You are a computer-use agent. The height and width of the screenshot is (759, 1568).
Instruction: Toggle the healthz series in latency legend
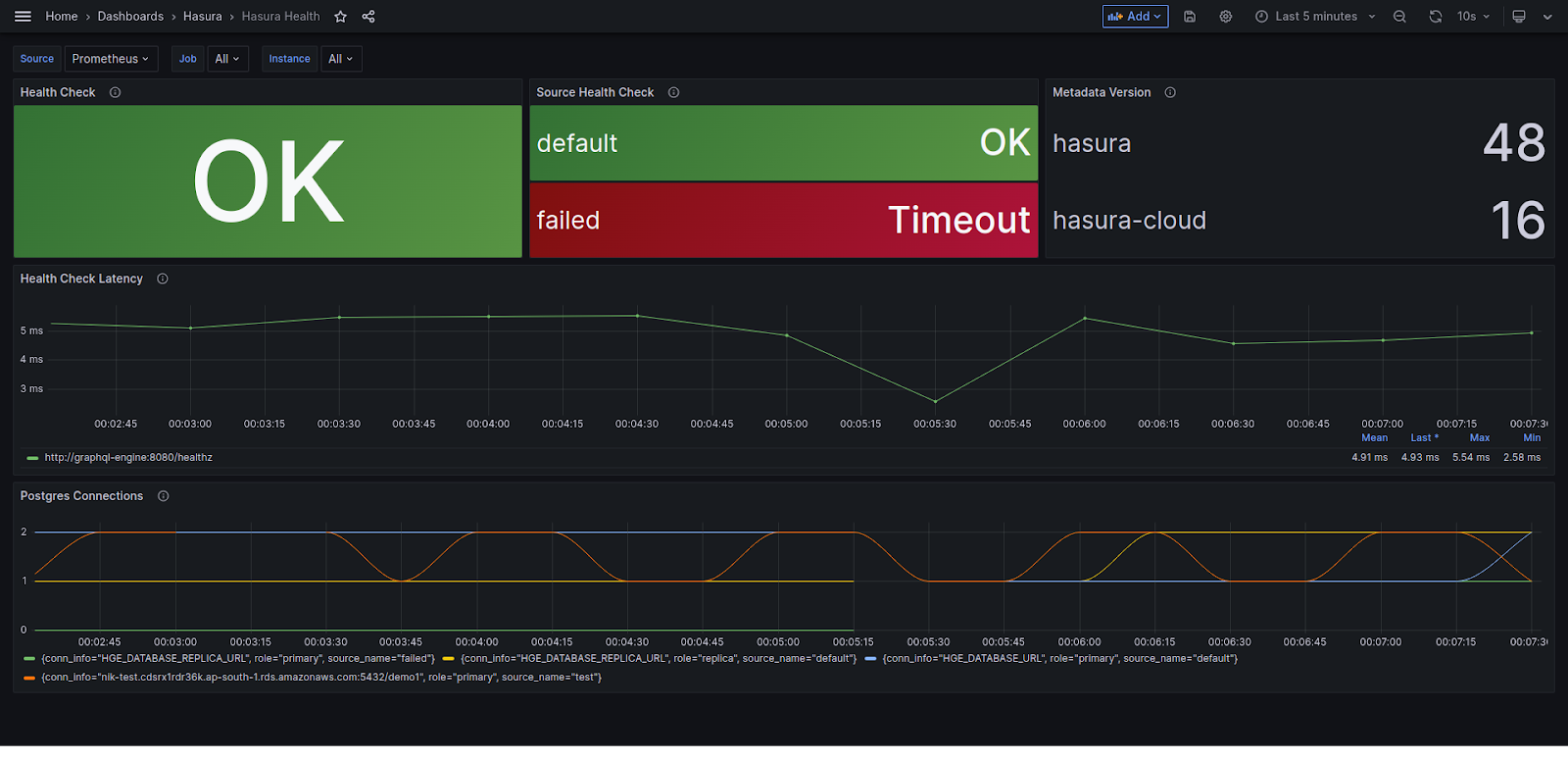pos(128,458)
